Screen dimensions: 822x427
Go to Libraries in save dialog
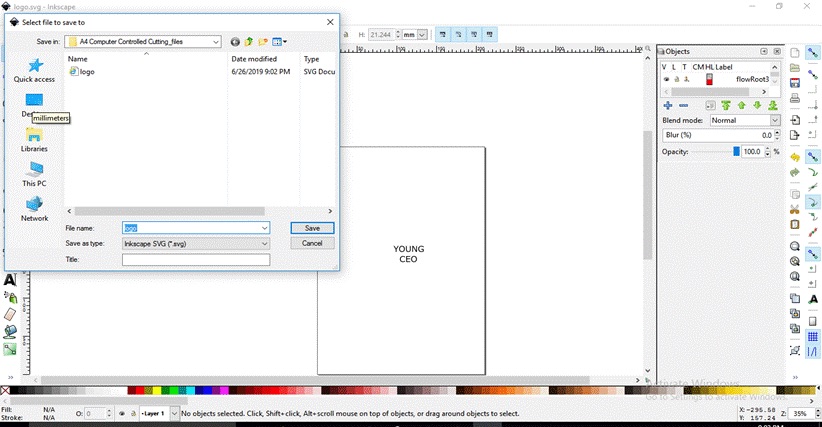34,139
